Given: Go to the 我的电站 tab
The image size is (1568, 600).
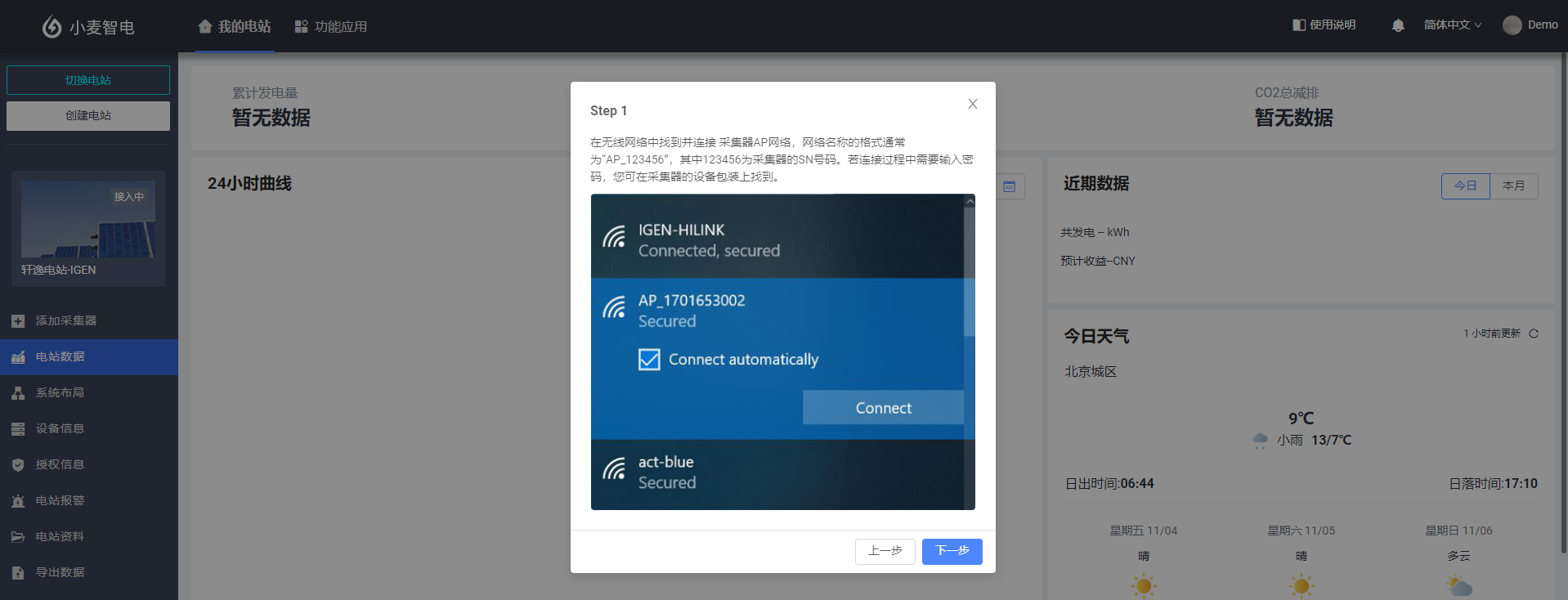Looking at the screenshot, I should tap(235, 26).
